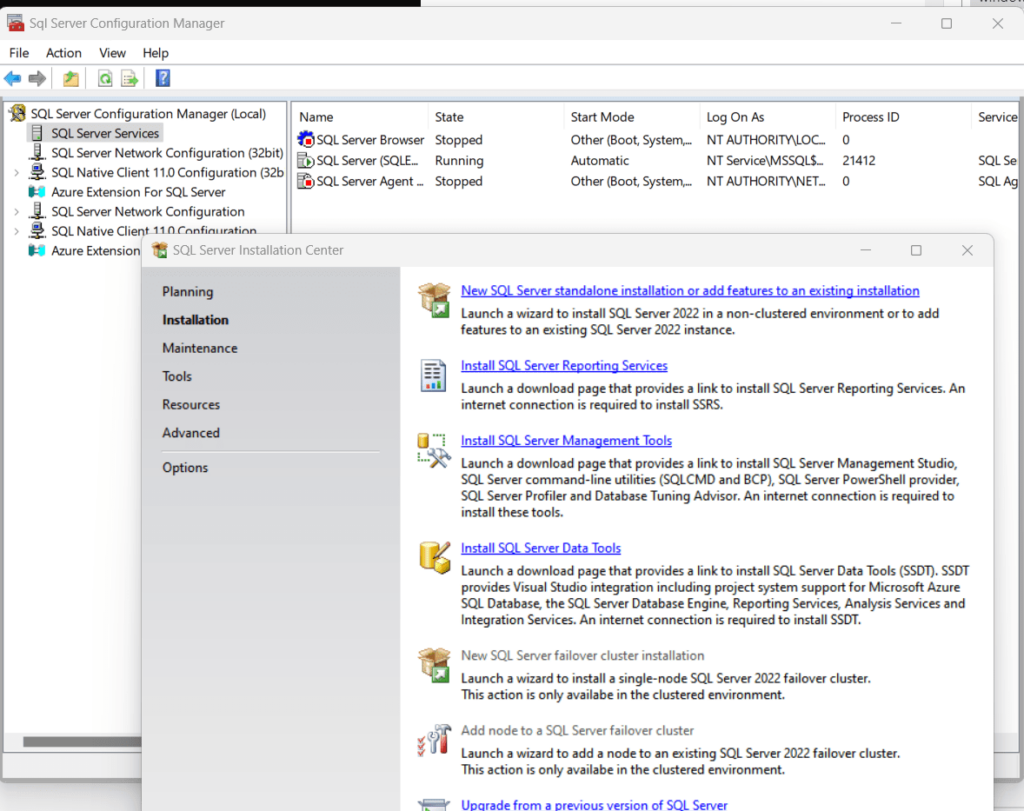Open help using the Help toolbar icon

click(x=162, y=78)
